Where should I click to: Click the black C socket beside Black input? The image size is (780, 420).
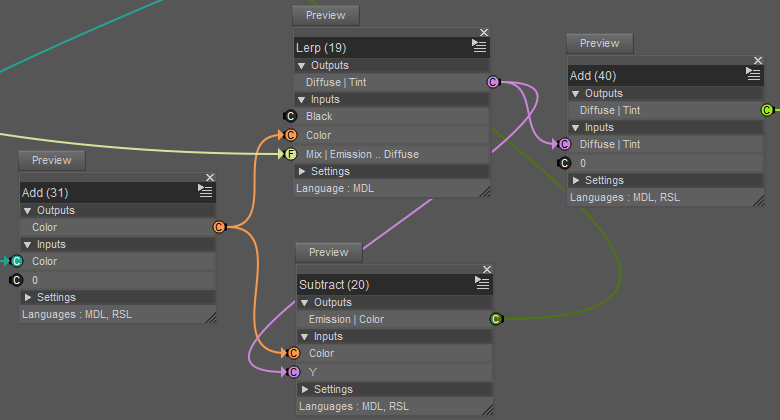coord(291,116)
